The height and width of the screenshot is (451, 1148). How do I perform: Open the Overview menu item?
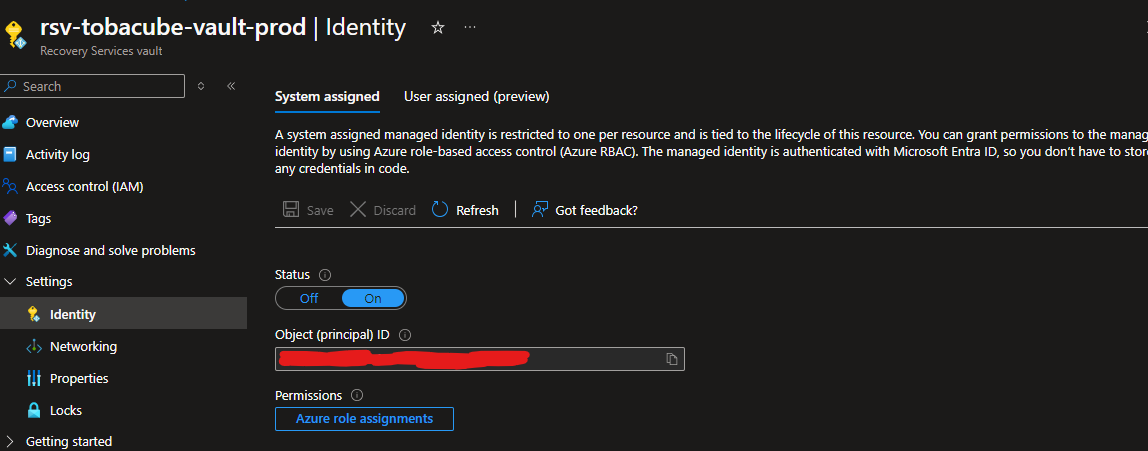point(53,122)
